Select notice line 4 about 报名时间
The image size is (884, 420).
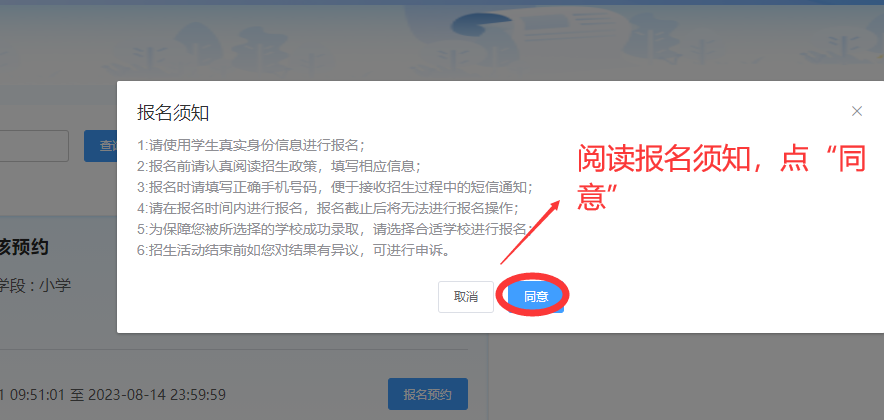click(x=328, y=208)
